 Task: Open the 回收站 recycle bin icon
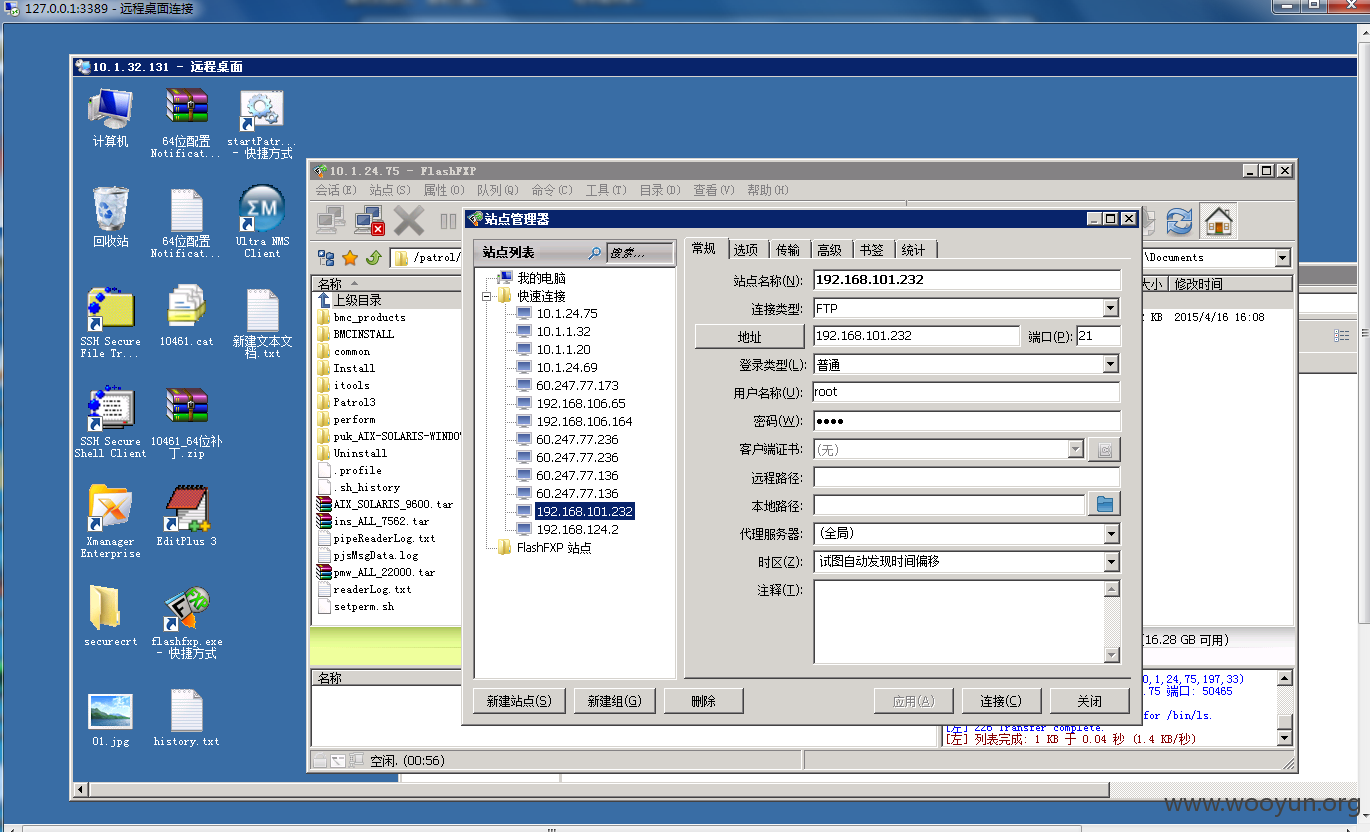click(110, 217)
